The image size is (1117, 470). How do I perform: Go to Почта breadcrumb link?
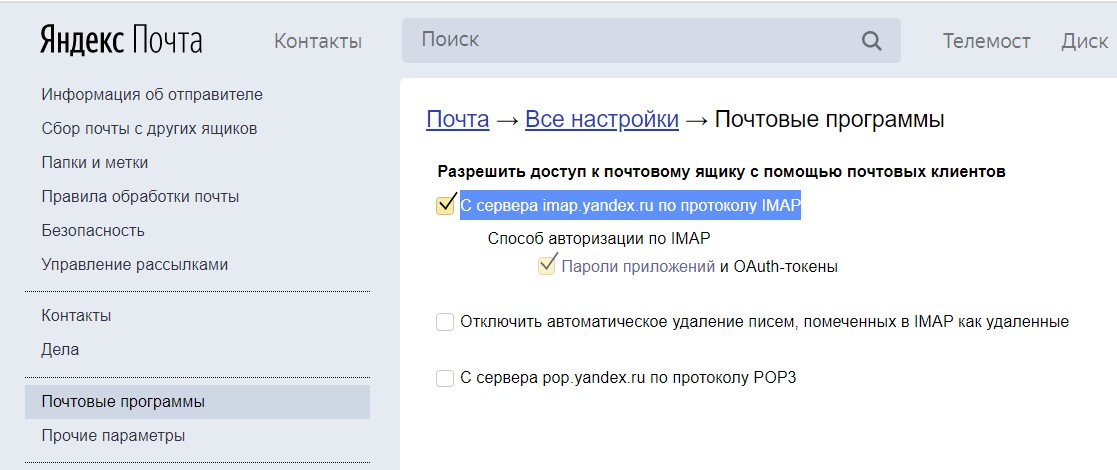[457, 120]
